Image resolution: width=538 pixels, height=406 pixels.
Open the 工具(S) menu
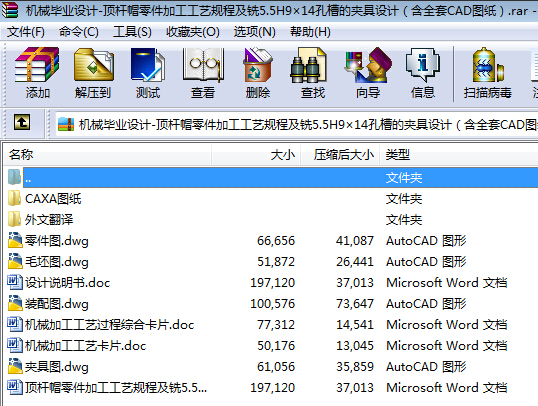pyautogui.click(x=132, y=32)
